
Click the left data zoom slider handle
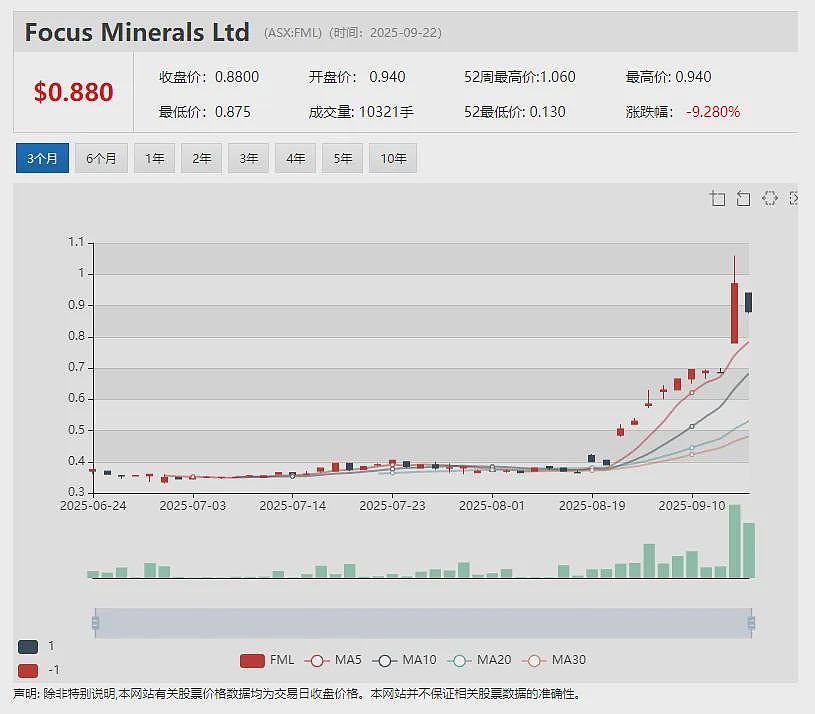click(x=95, y=623)
